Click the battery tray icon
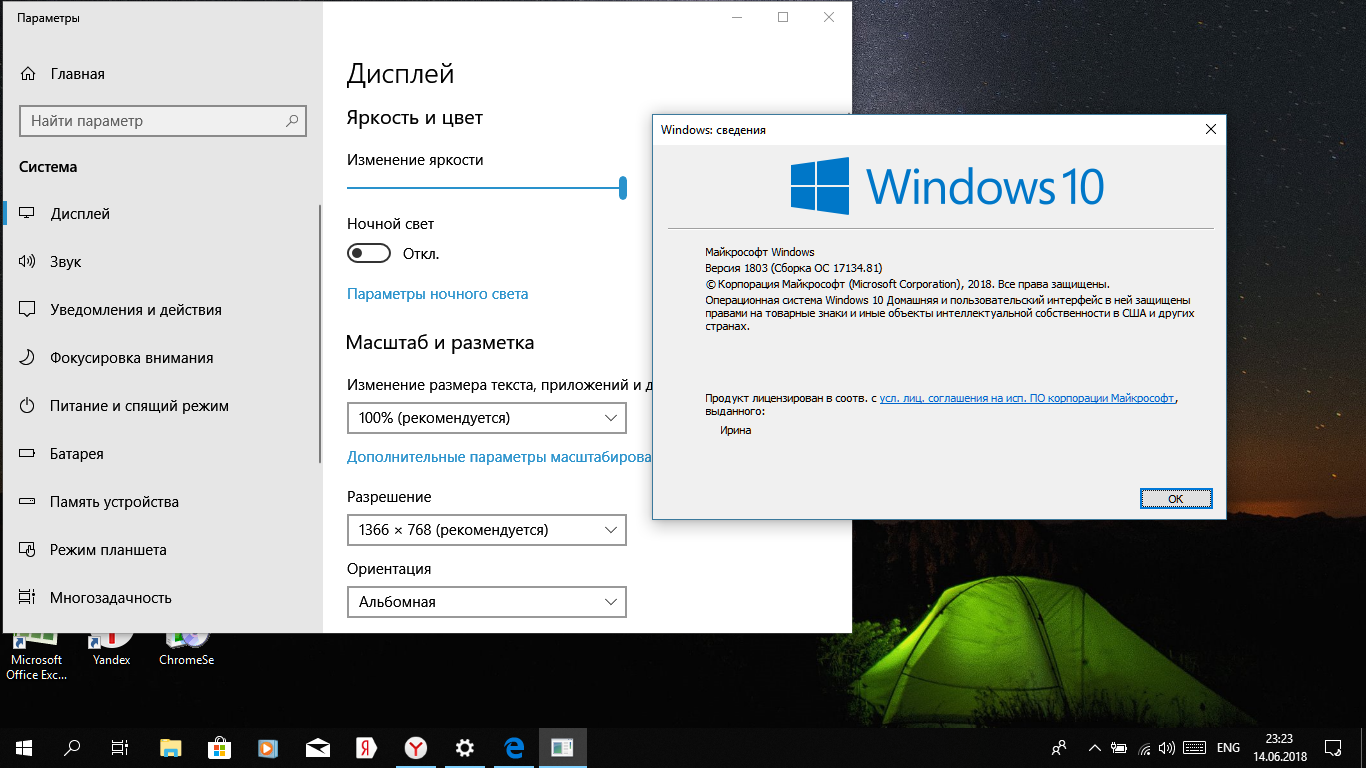The image size is (1366, 768). click(x=1120, y=748)
